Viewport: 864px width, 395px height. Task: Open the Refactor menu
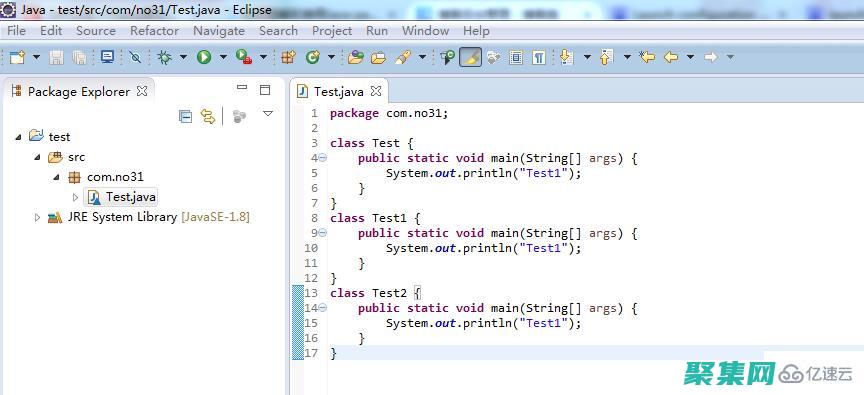pos(154,31)
